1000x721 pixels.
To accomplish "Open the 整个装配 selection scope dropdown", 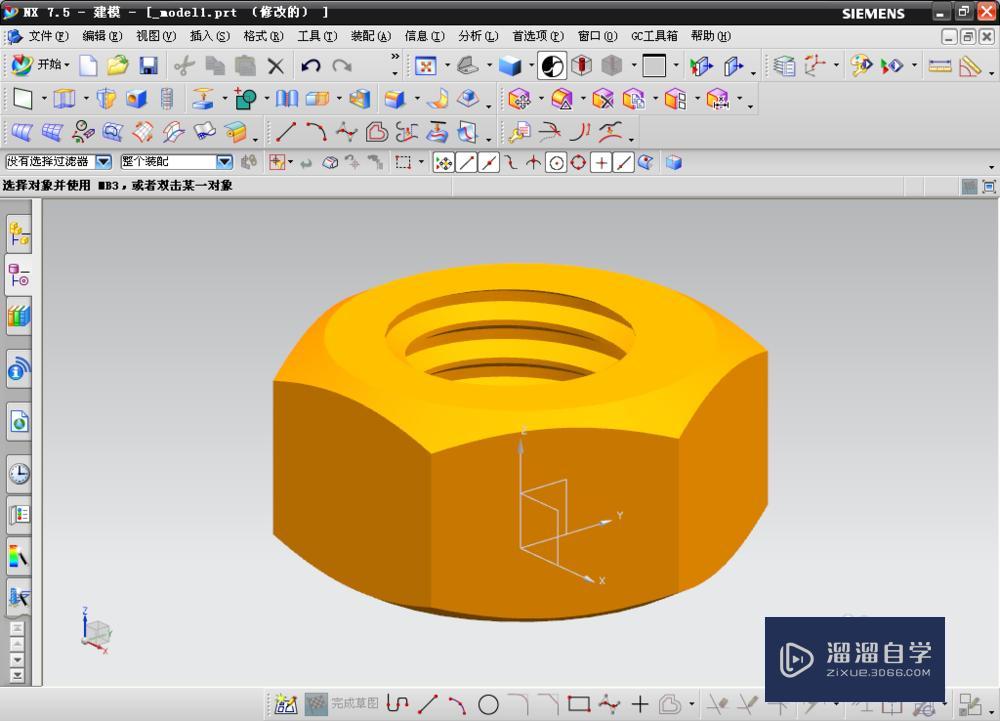I will pos(177,162).
